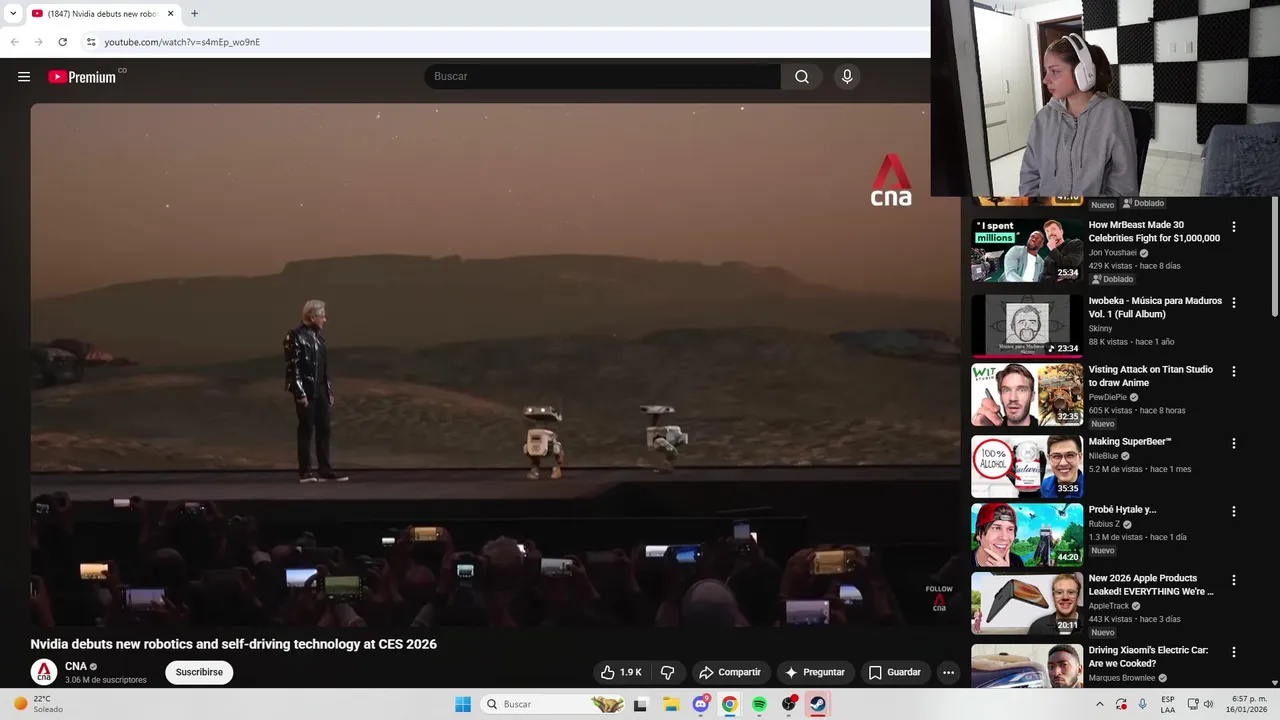Save video with Guardar button
This screenshot has width=1280, height=720.
894,672
